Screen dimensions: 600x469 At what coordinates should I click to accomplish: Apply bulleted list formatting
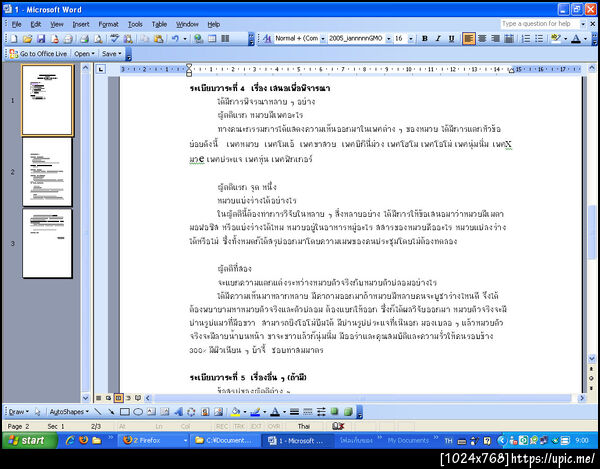tap(539, 39)
